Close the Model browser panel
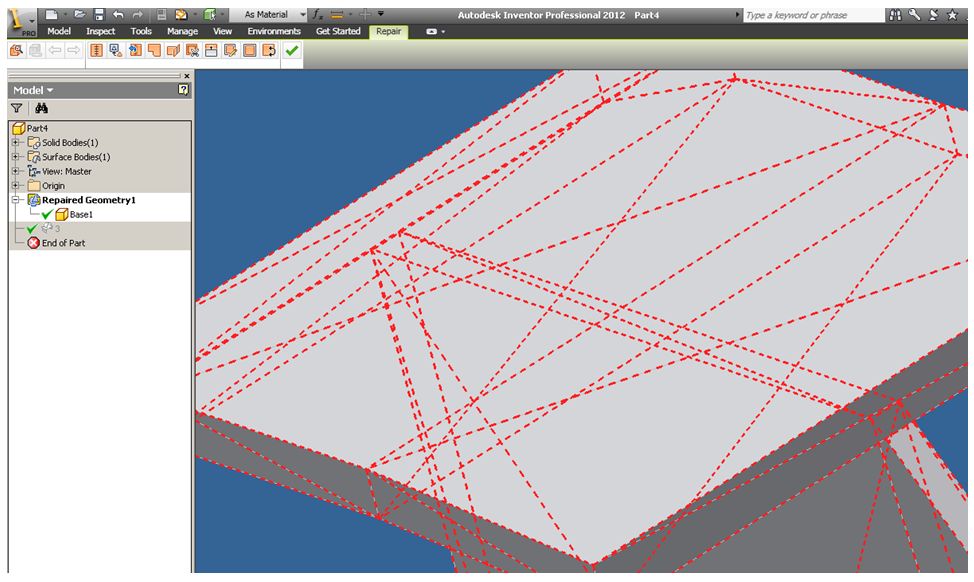The image size is (974, 582). click(186, 76)
